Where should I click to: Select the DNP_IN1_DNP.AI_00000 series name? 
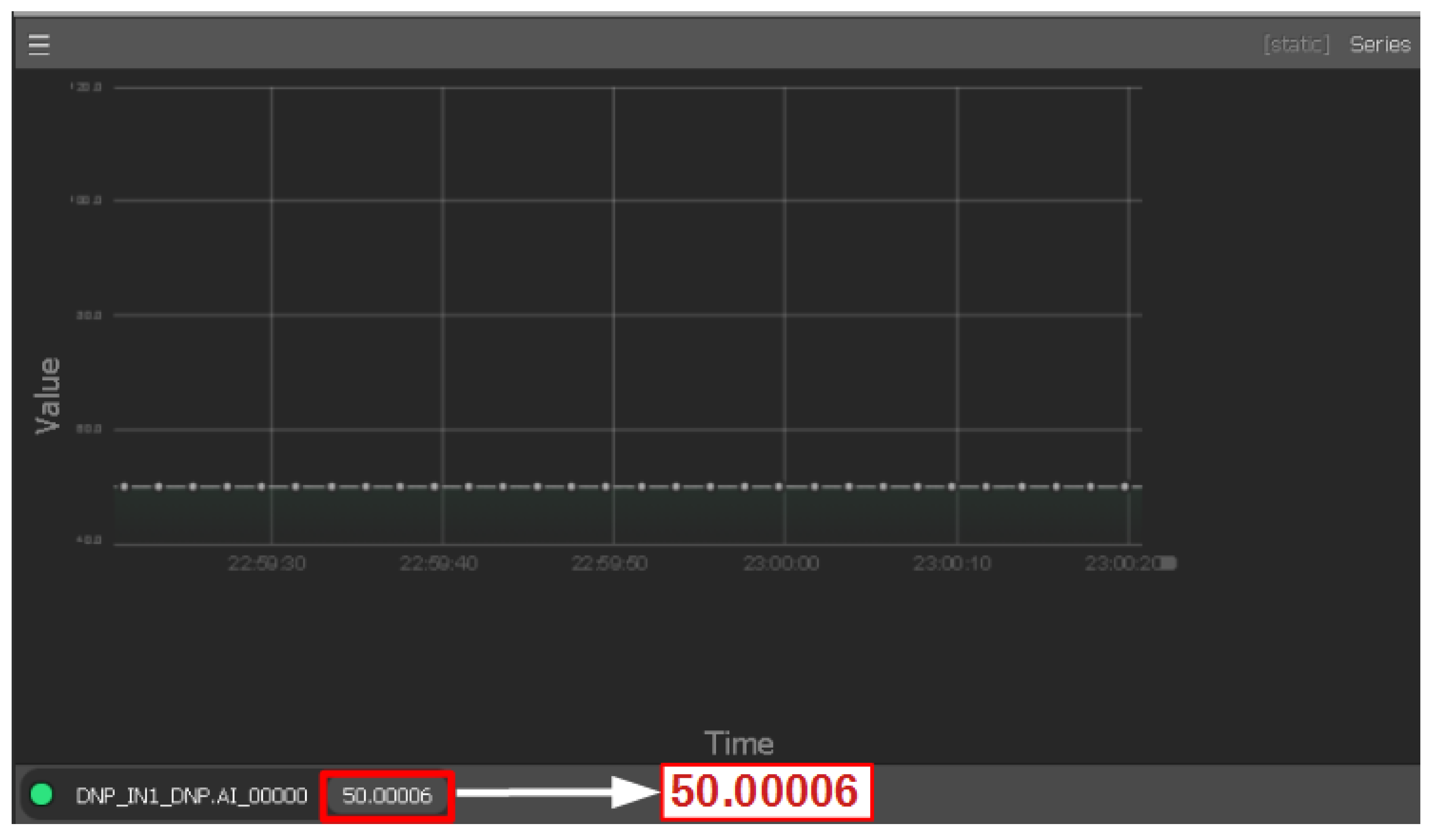191,796
